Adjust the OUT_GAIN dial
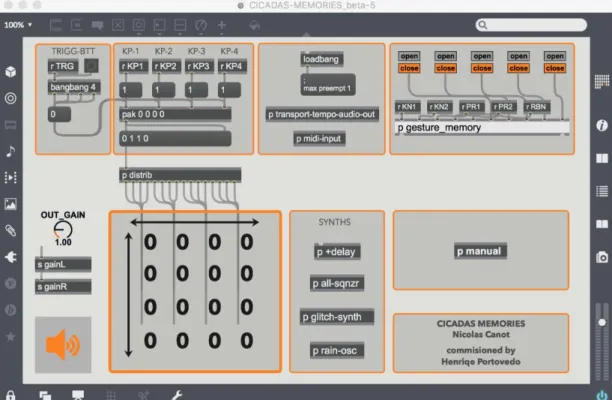612x400 pixels. [63, 230]
